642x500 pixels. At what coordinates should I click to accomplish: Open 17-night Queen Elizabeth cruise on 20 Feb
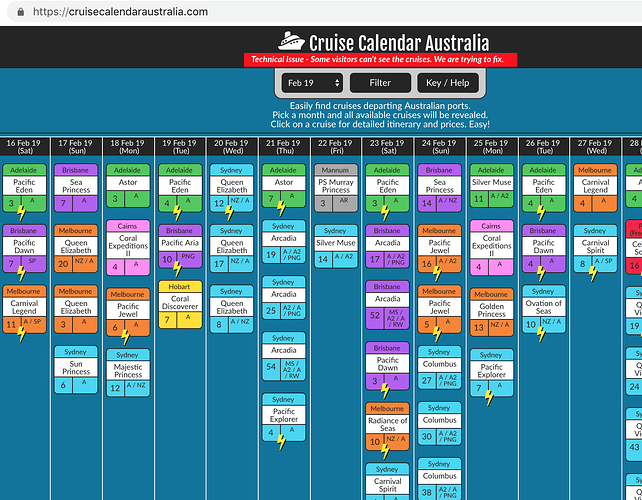pyautogui.click(x=232, y=249)
